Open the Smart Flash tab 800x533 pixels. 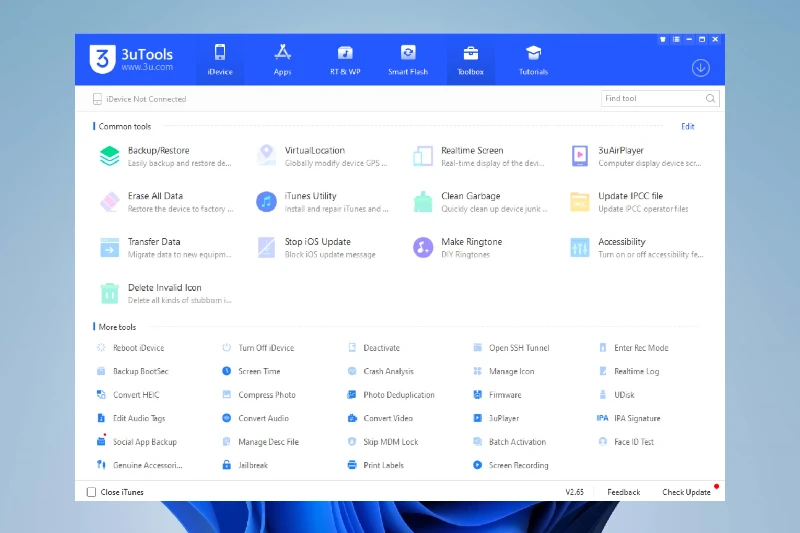[408, 60]
